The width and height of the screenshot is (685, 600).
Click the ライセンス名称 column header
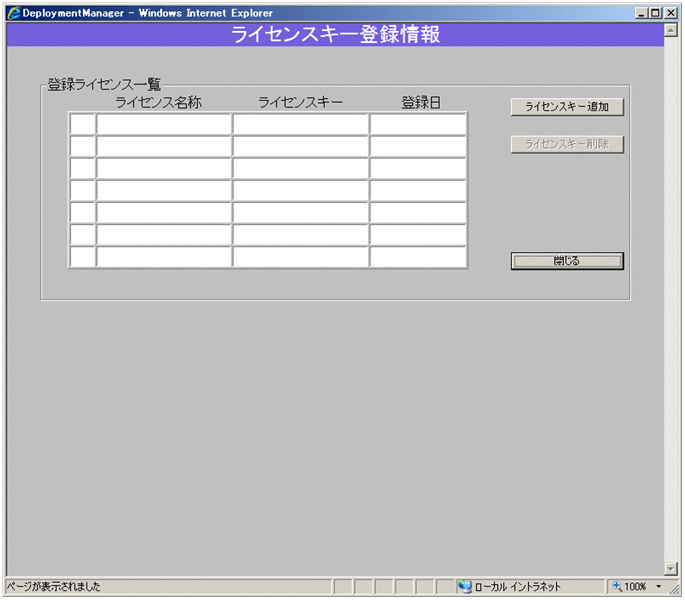pyautogui.click(x=158, y=102)
